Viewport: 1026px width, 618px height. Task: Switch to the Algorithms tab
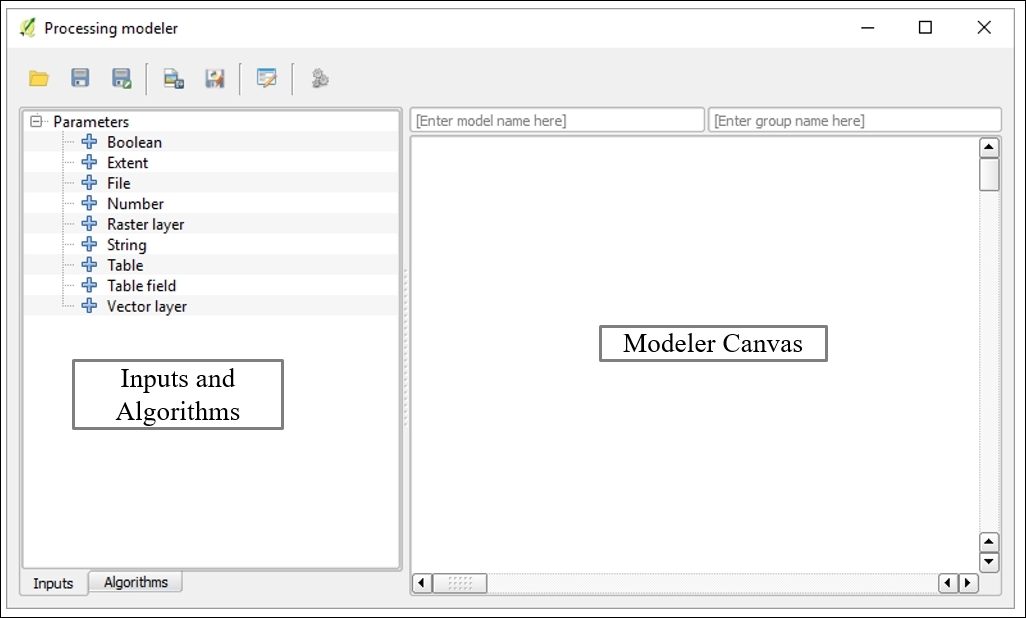tap(135, 582)
